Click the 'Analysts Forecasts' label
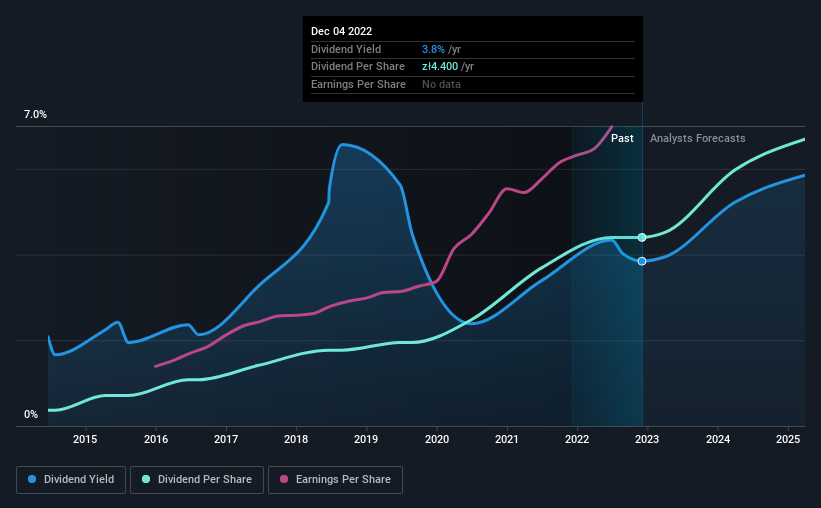821x508 pixels. coord(697,138)
